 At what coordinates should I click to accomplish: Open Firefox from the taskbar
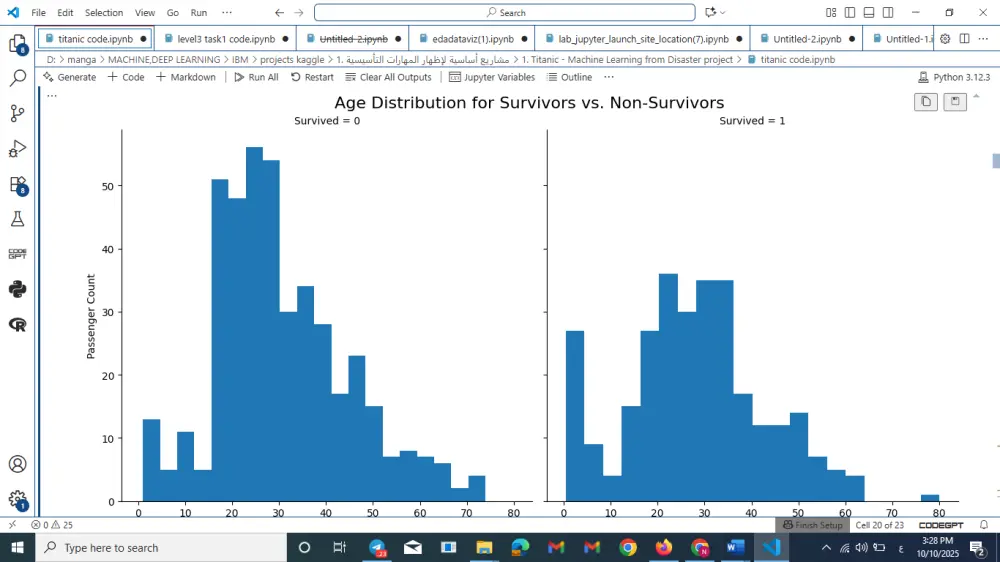point(663,547)
